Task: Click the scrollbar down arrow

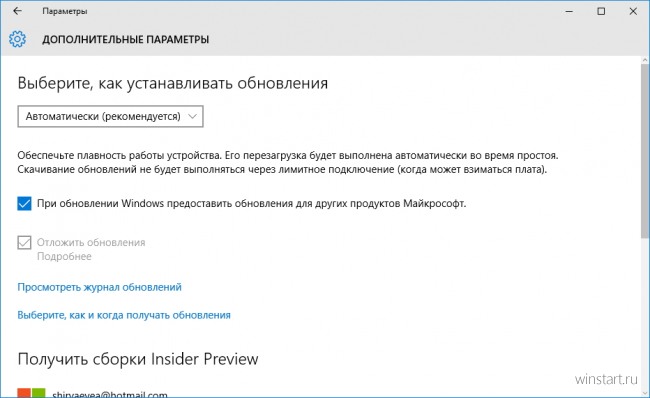Action: (x=645, y=393)
